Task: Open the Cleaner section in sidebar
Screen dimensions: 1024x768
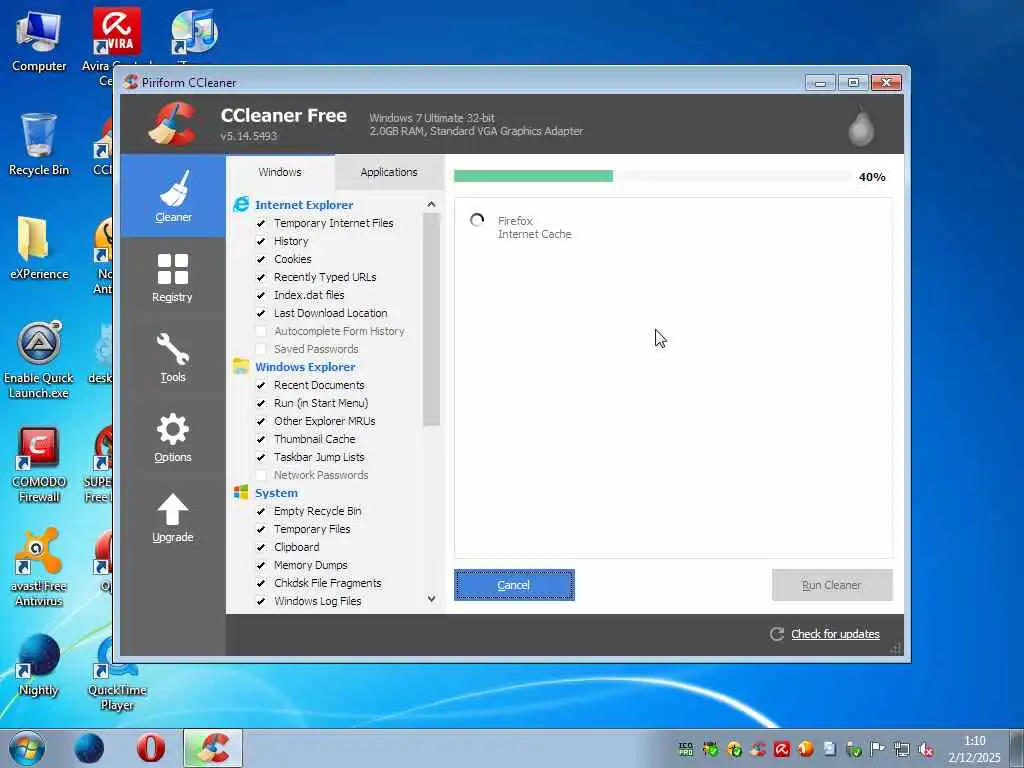Action: coord(173,196)
